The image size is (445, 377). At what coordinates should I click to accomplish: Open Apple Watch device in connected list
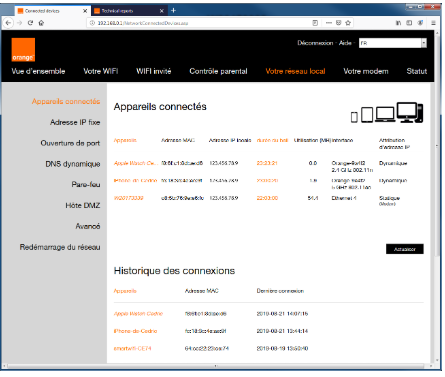point(136,163)
